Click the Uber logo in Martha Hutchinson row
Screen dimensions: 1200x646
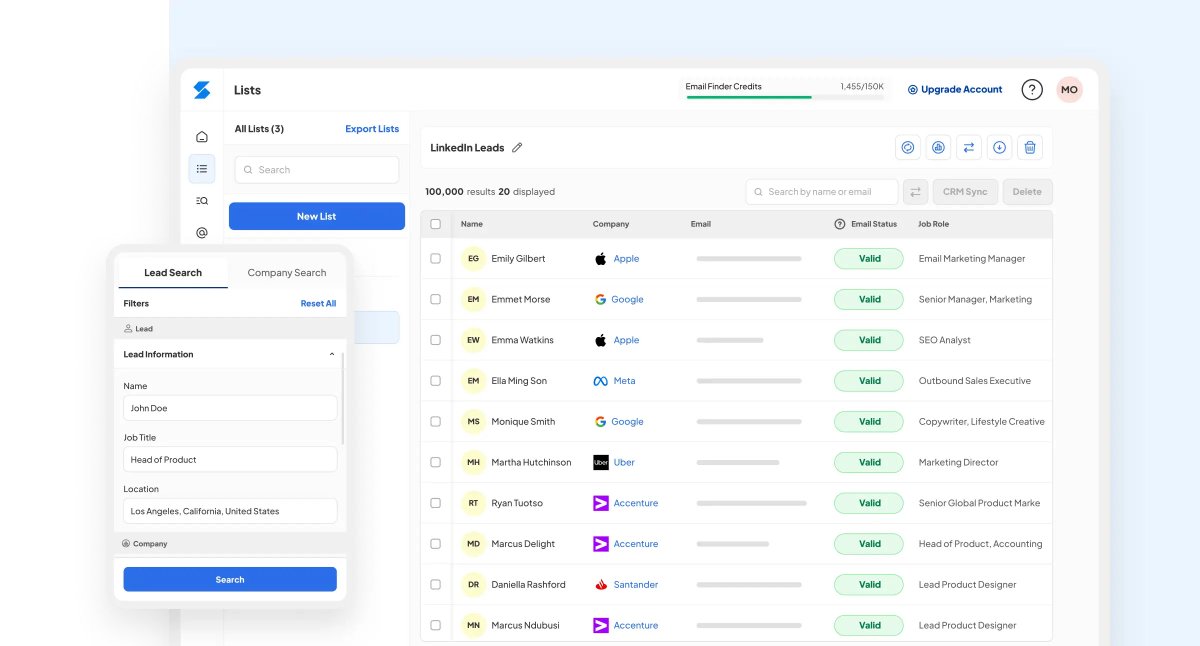pos(601,462)
